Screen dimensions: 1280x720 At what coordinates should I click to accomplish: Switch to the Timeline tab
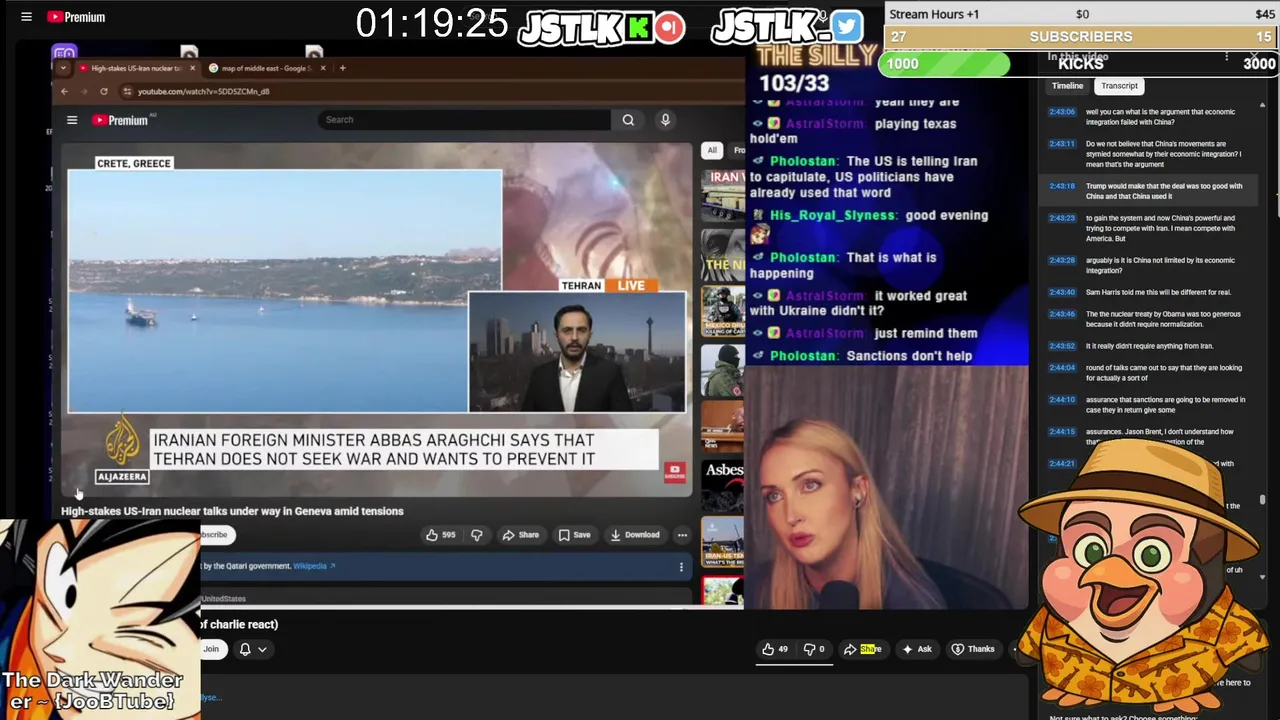pos(1067,86)
